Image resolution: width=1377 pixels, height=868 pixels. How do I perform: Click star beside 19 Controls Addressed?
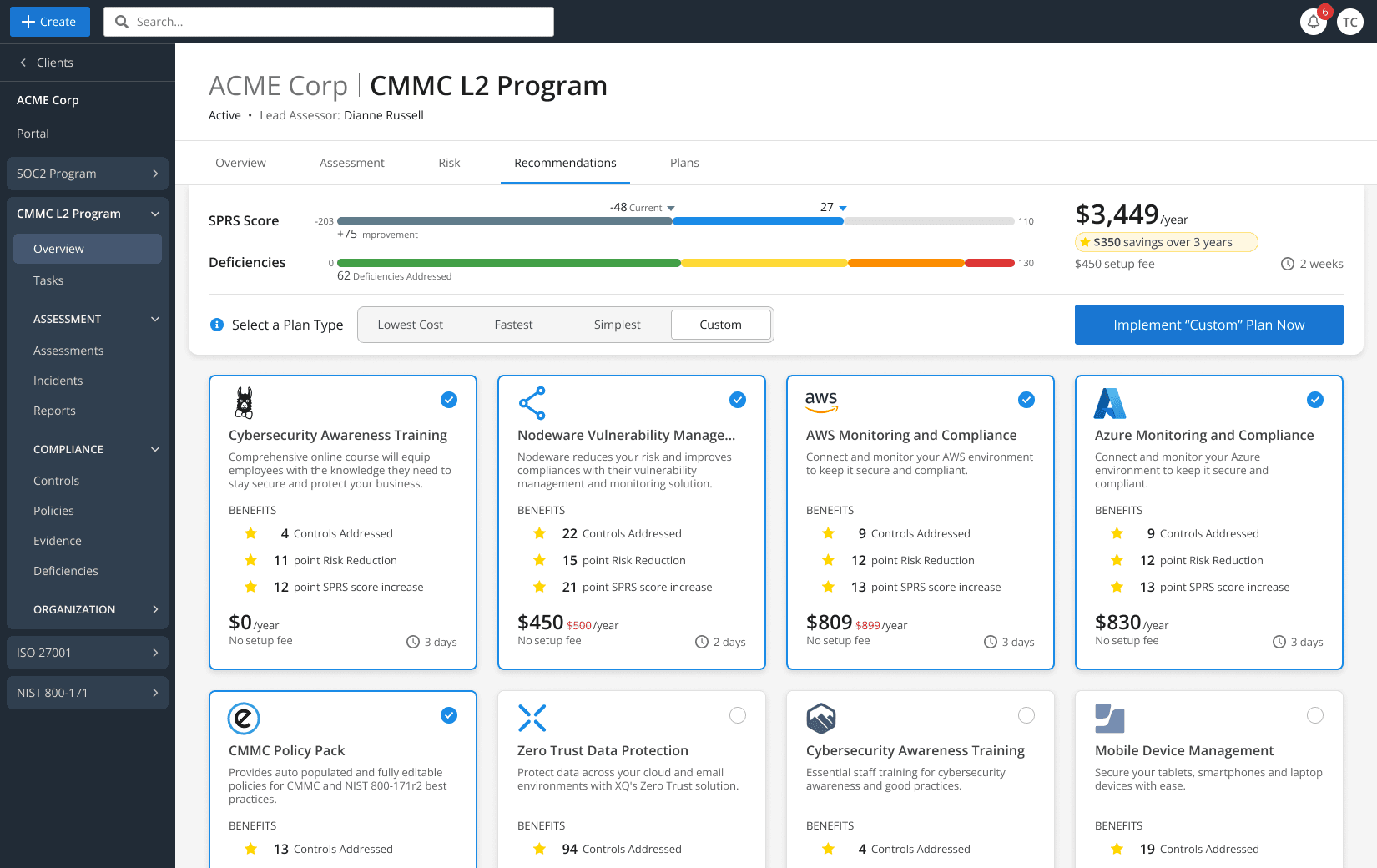coord(1117,849)
